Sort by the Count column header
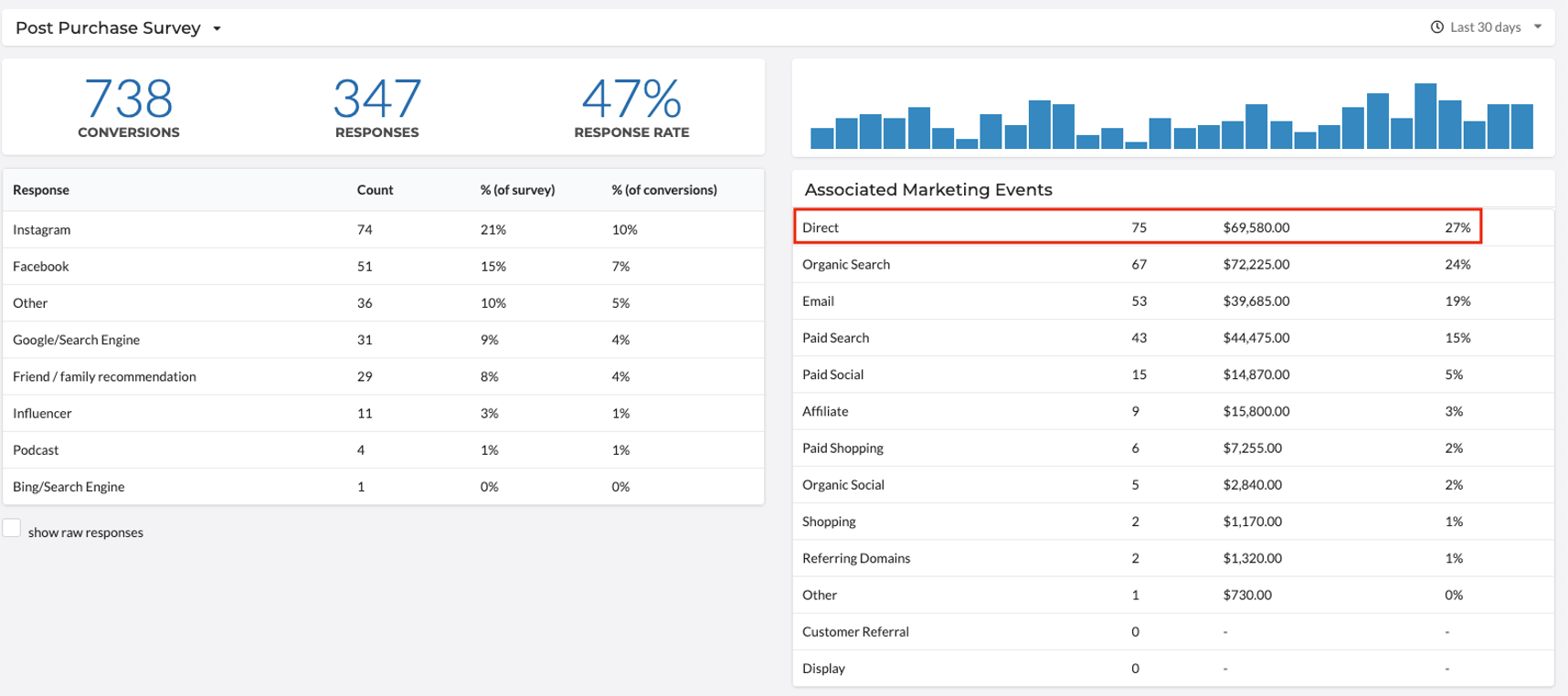This screenshot has width=1568, height=696. click(375, 190)
